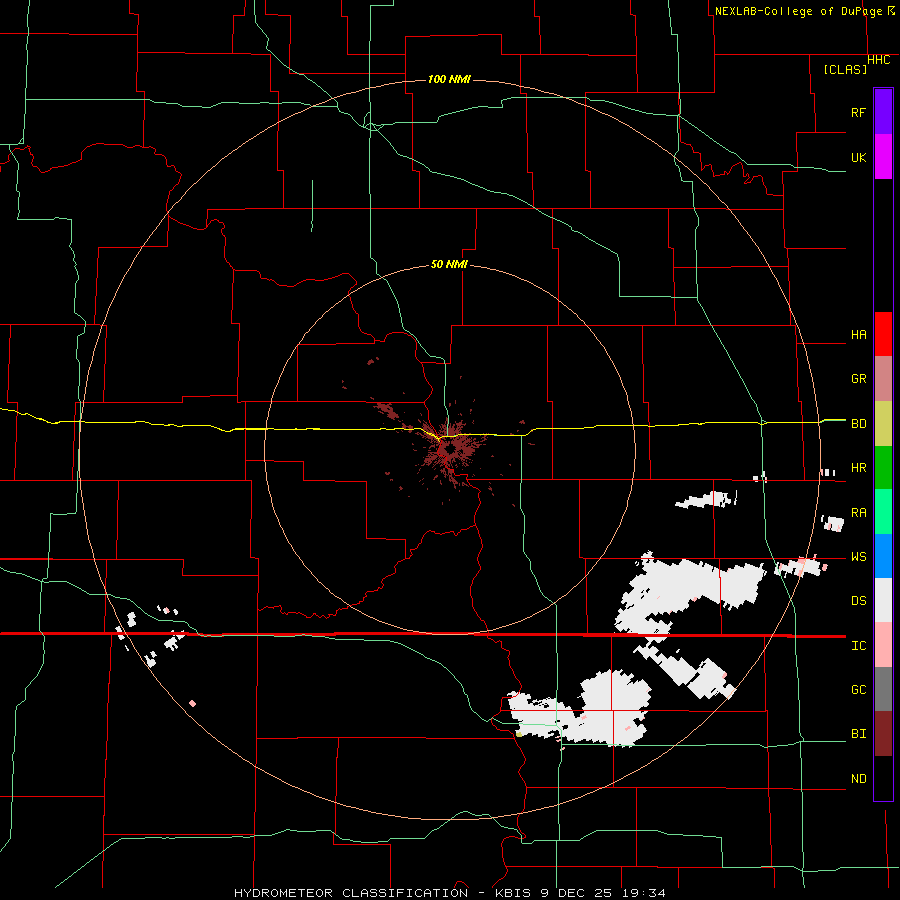Click the UK magenta color swatch

(883, 157)
